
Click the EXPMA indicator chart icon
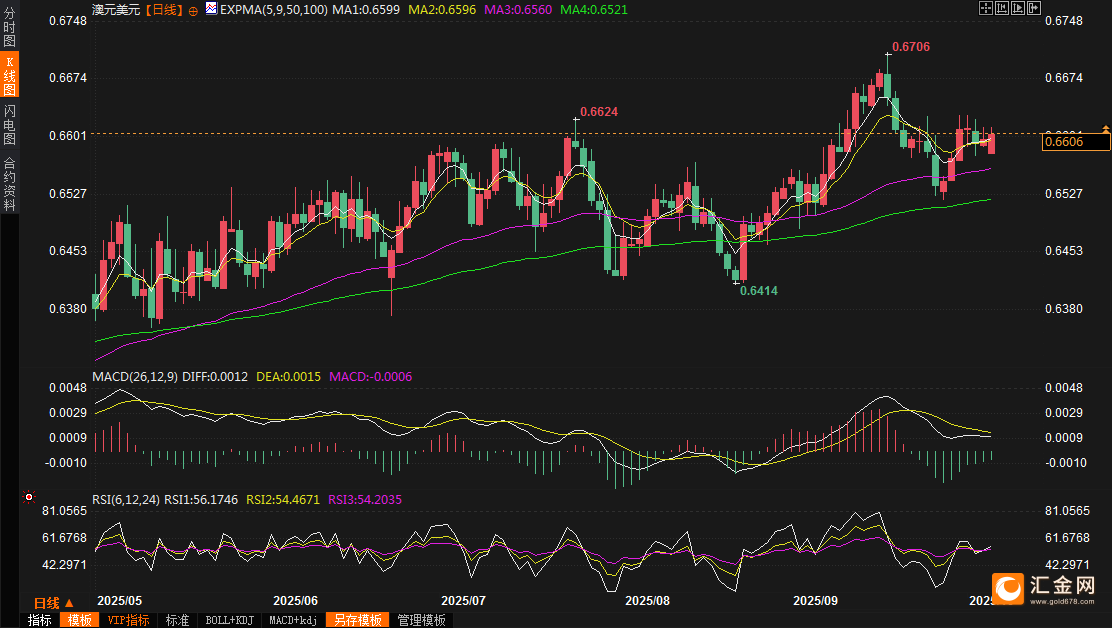(211, 8)
